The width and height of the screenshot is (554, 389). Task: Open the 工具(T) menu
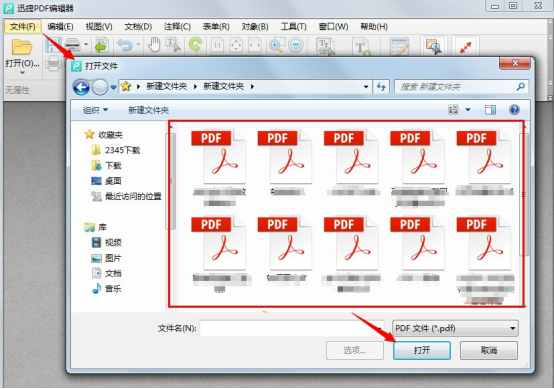click(293, 27)
